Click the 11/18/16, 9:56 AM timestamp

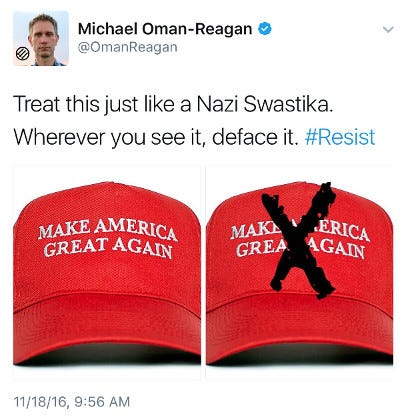(x=72, y=402)
